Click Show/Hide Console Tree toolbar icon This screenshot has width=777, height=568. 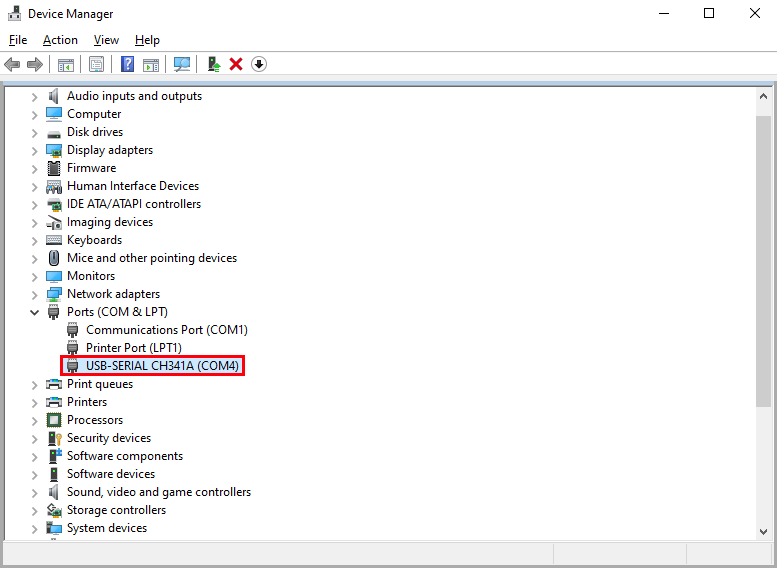click(x=66, y=64)
